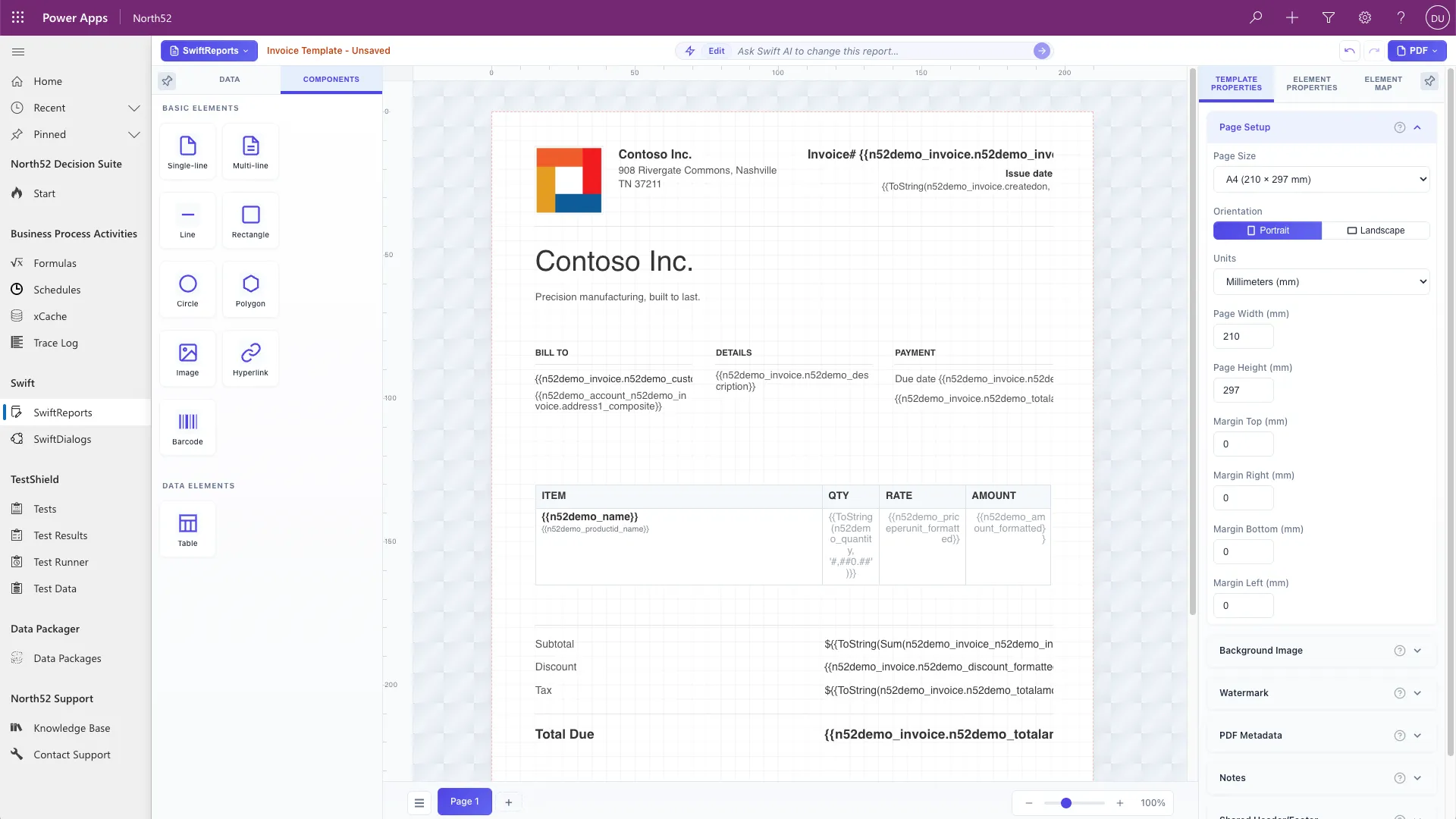
Task: Add a new page with plus button
Action: [509, 802]
